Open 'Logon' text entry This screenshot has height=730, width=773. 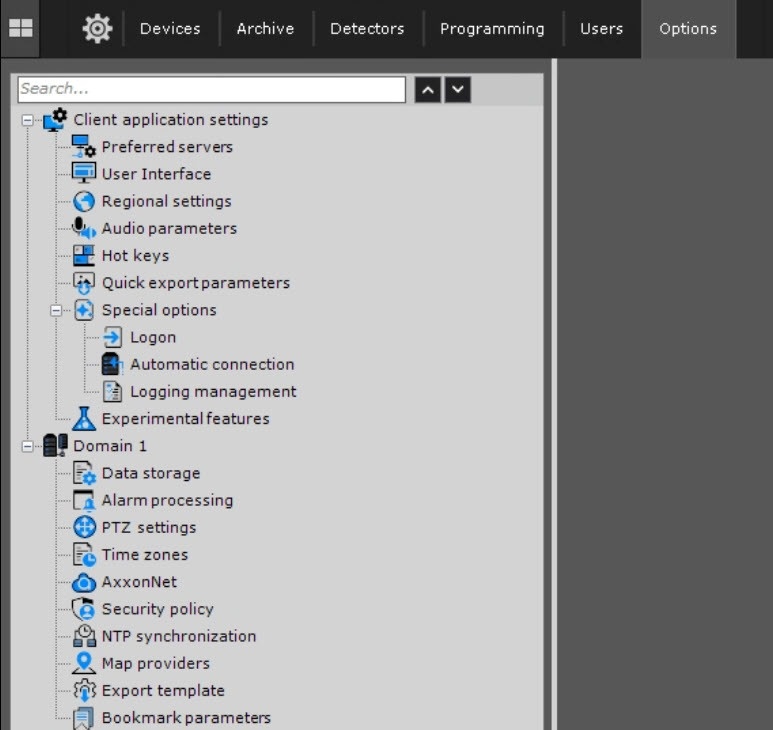pyautogui.click(x=153, y=338)
